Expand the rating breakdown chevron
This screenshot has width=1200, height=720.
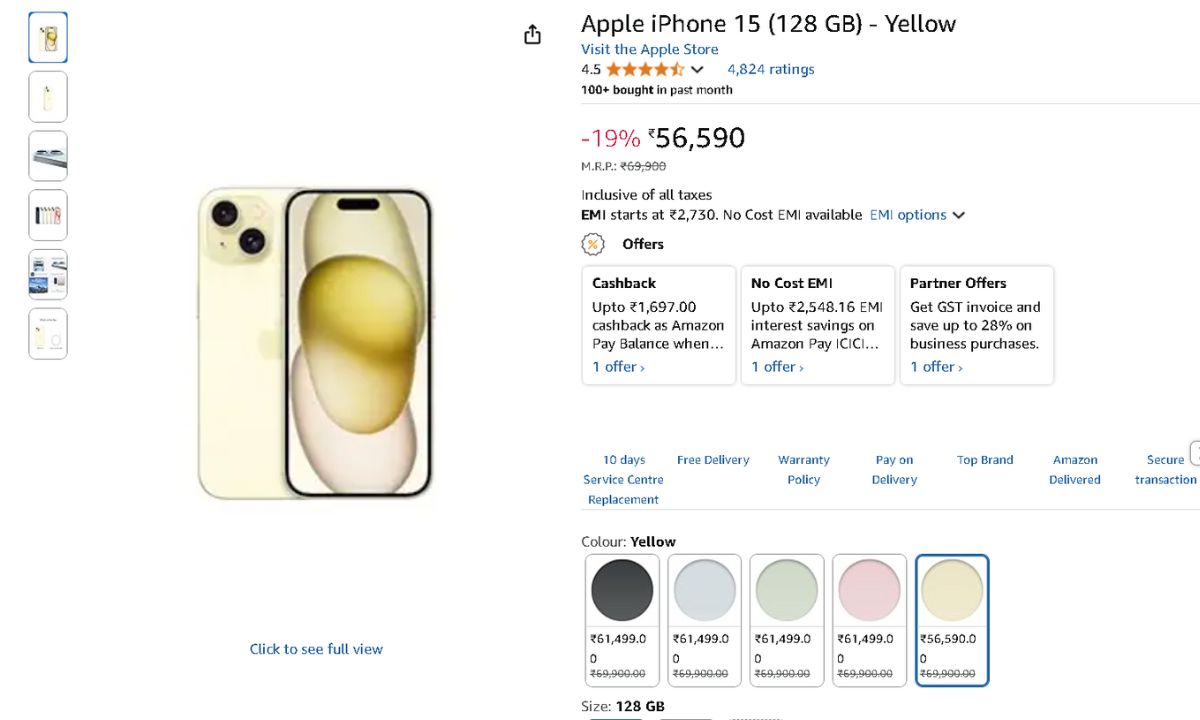click(x=697, y=70)
